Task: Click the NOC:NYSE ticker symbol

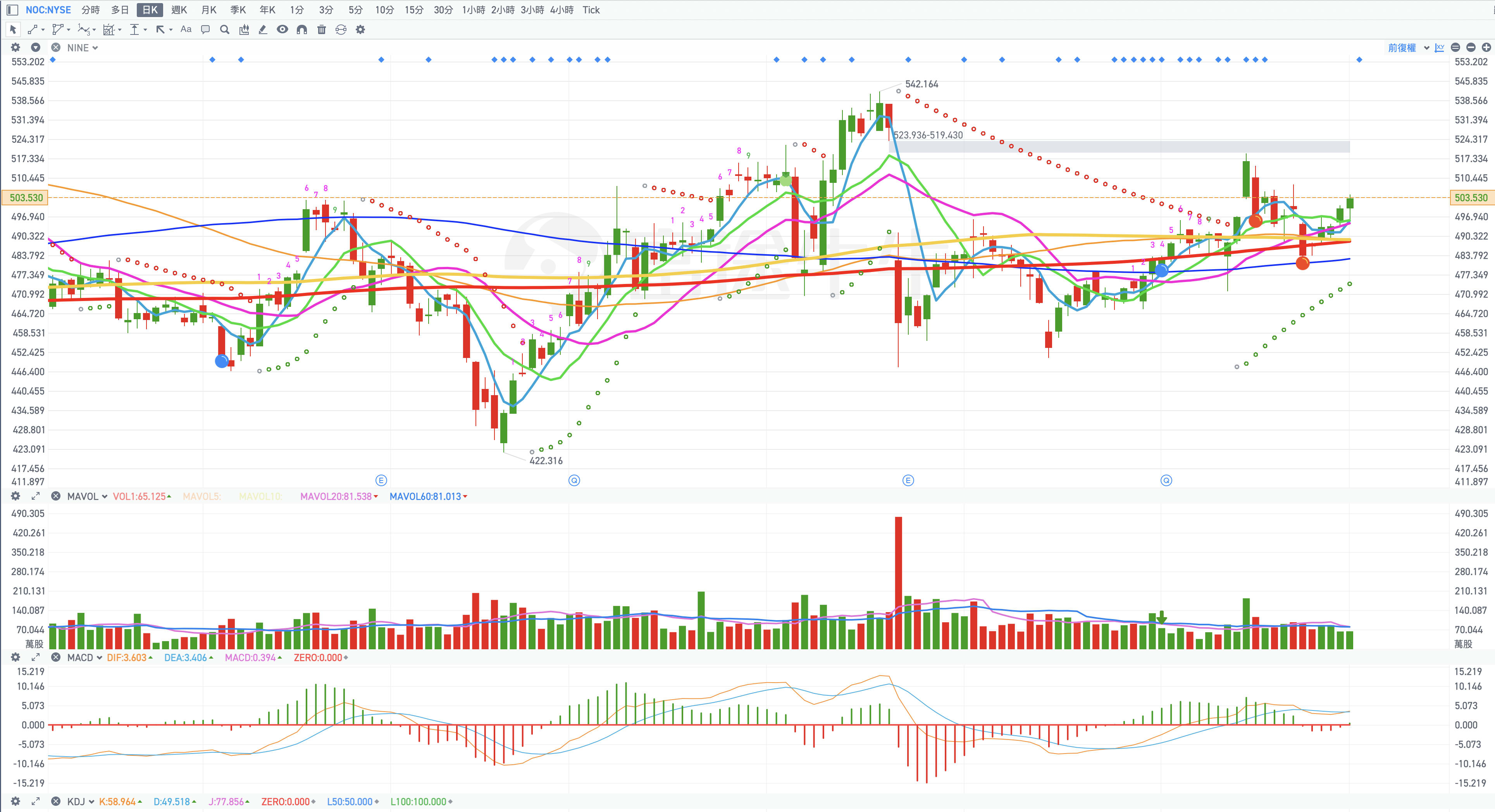Action: [48, 10]
